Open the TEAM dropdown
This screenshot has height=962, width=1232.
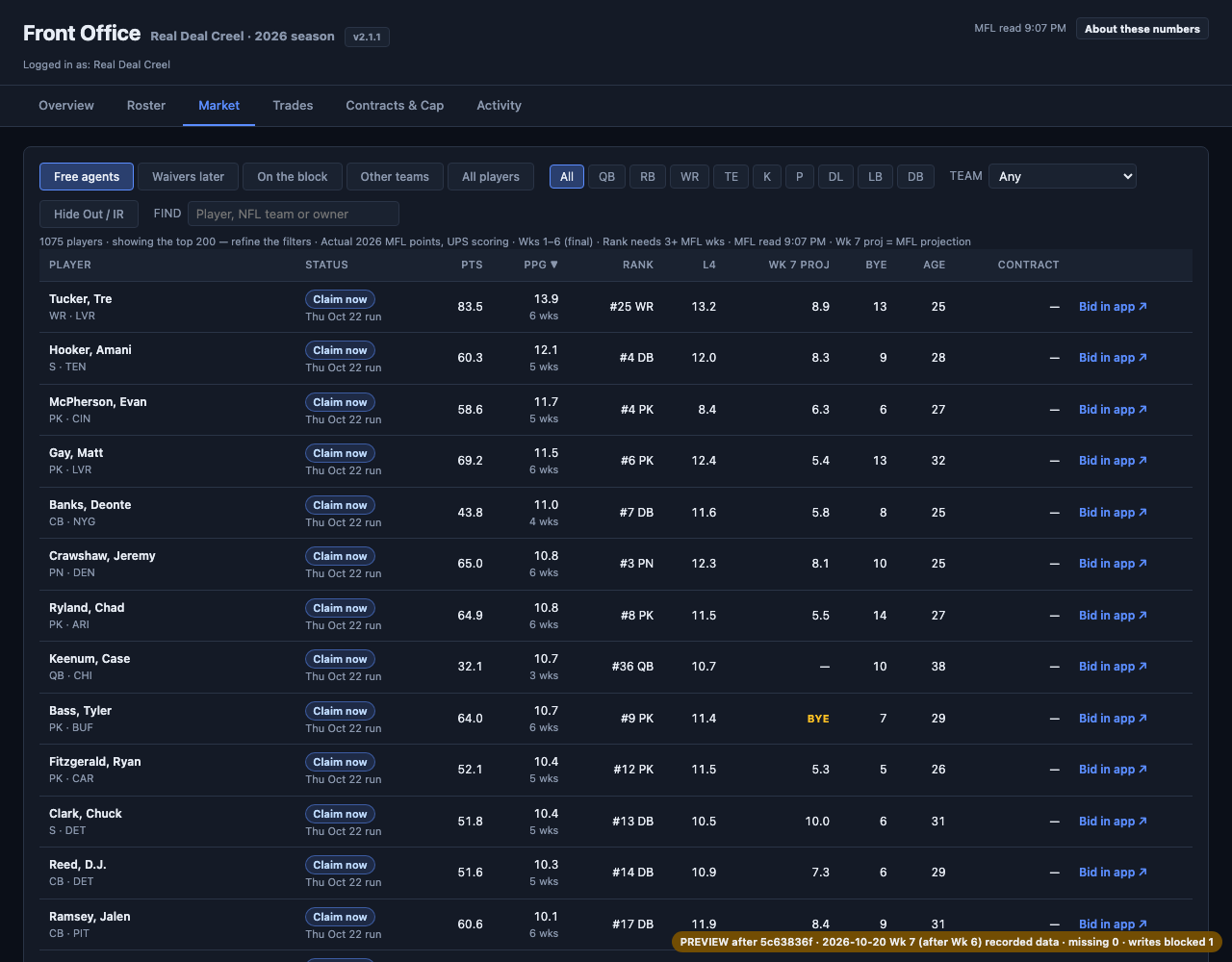point(1063,177)
